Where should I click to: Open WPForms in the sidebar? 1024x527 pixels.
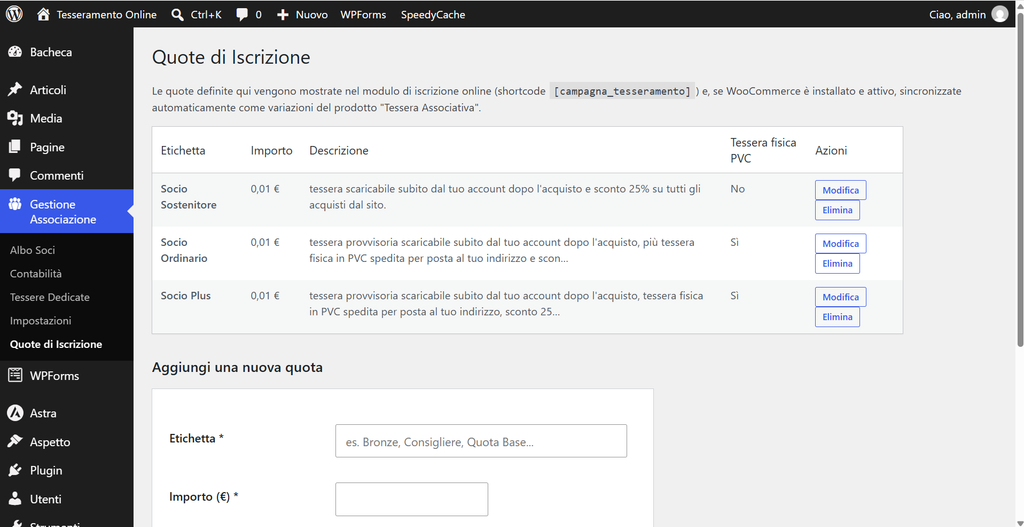(54, 375)
